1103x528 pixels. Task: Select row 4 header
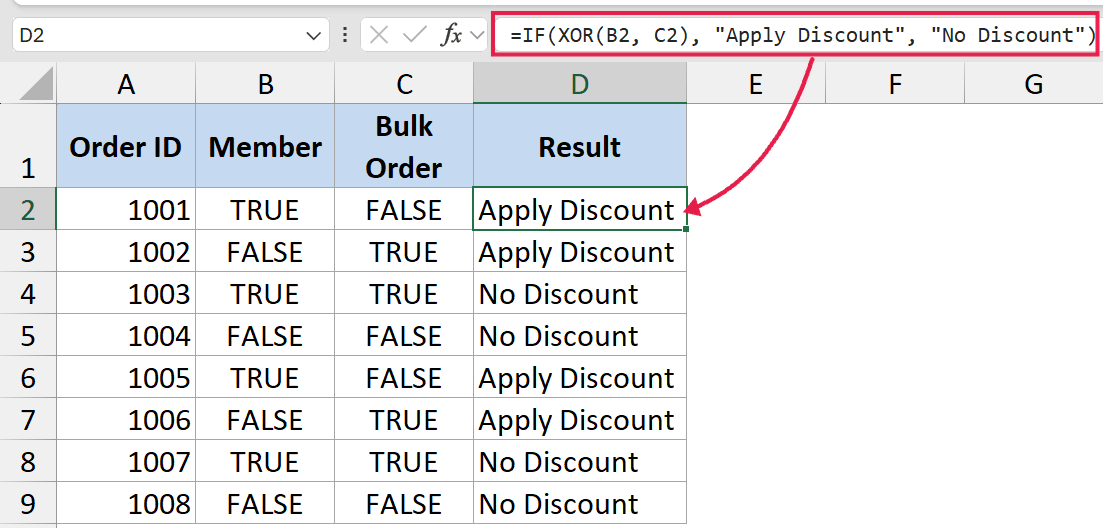(28, 293)
